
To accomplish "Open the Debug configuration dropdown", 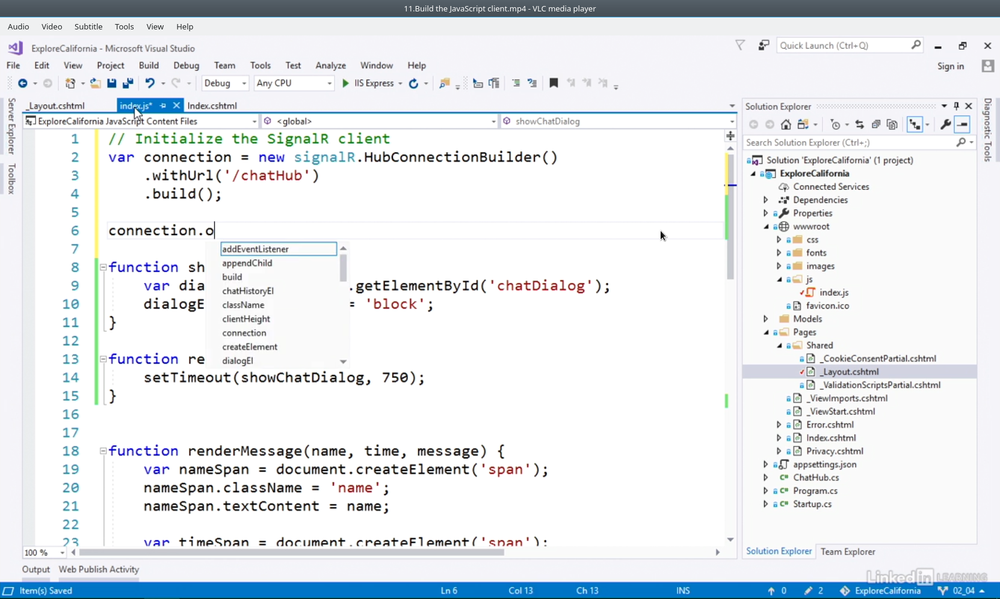I will [225, 84].
